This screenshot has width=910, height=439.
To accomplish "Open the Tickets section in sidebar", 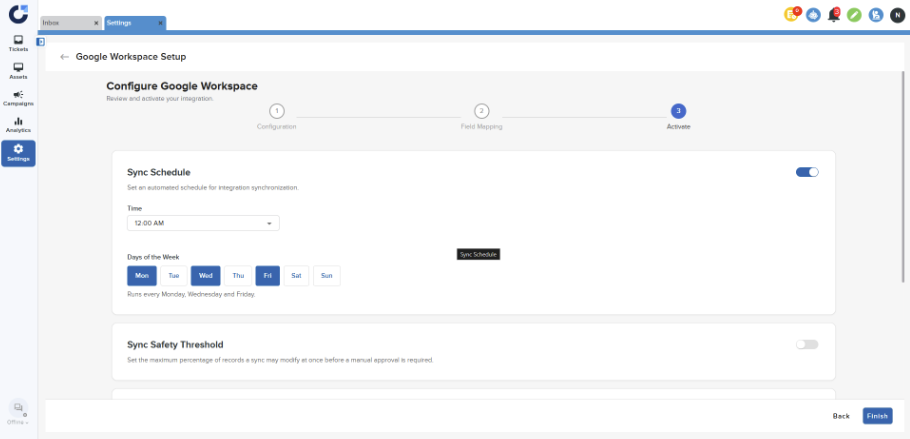I will (18, 43).
